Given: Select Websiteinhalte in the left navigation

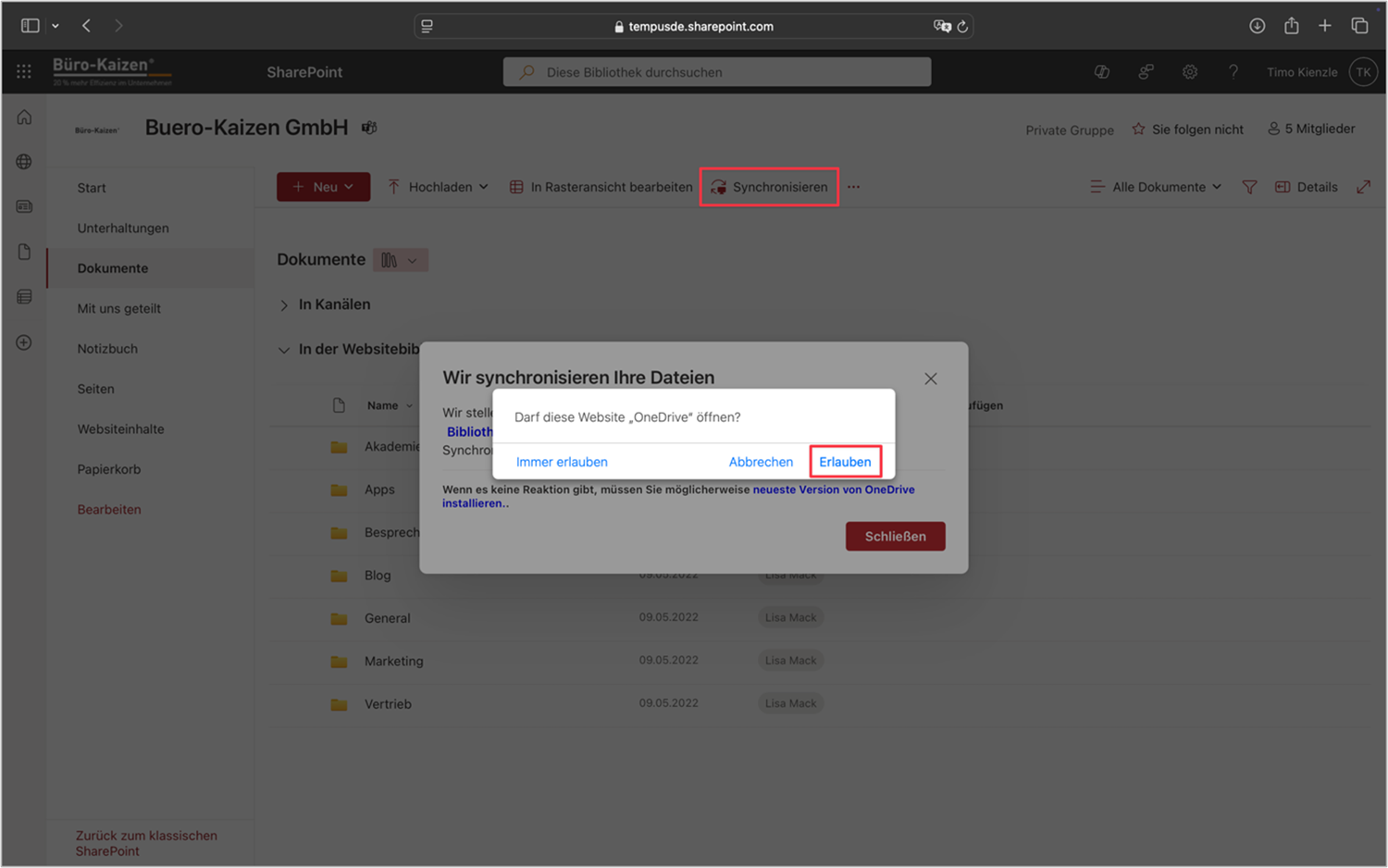Looking at the screenshot, I should (120, 429).
